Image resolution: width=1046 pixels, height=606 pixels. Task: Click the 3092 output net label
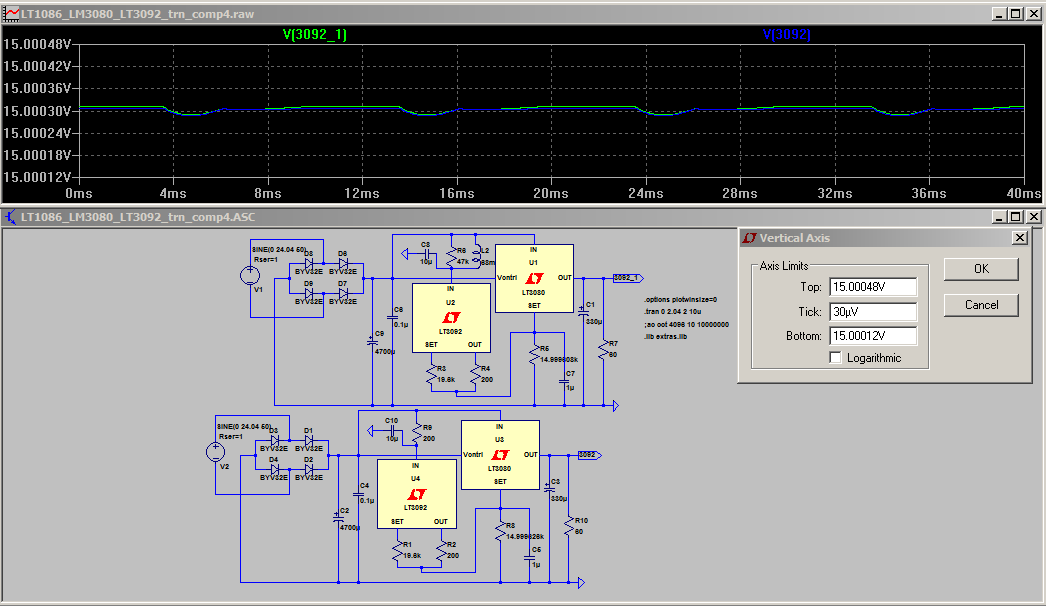click(589, 454)
